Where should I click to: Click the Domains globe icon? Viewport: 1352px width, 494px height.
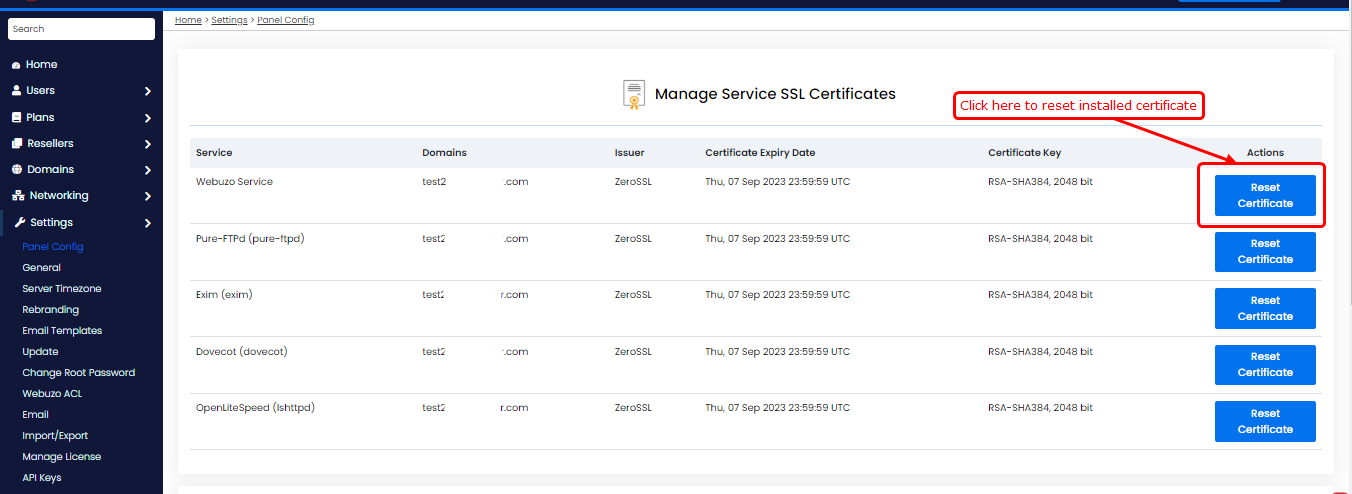[x=17, y=170]
